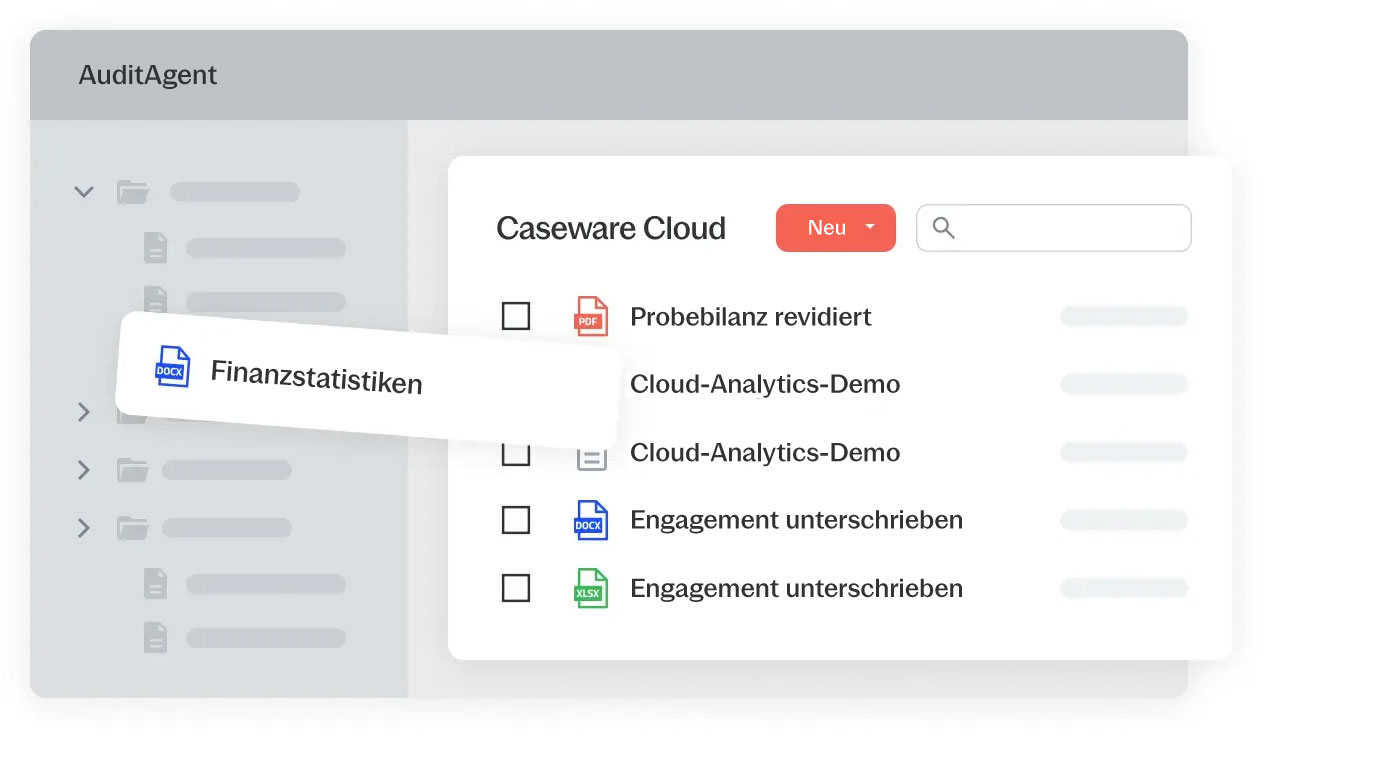Image resolution: width=1392 pixels, height=784 pixels.
Task: Open the dropdown arrow on the Neu button
Action: pyautogui.click(x=870, y=227)
